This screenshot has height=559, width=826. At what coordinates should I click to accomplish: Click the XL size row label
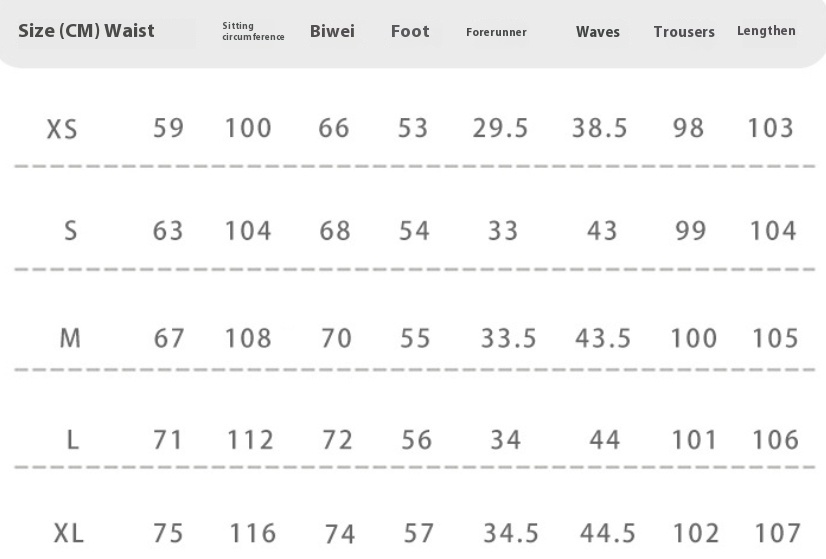[x=68, y=533]
